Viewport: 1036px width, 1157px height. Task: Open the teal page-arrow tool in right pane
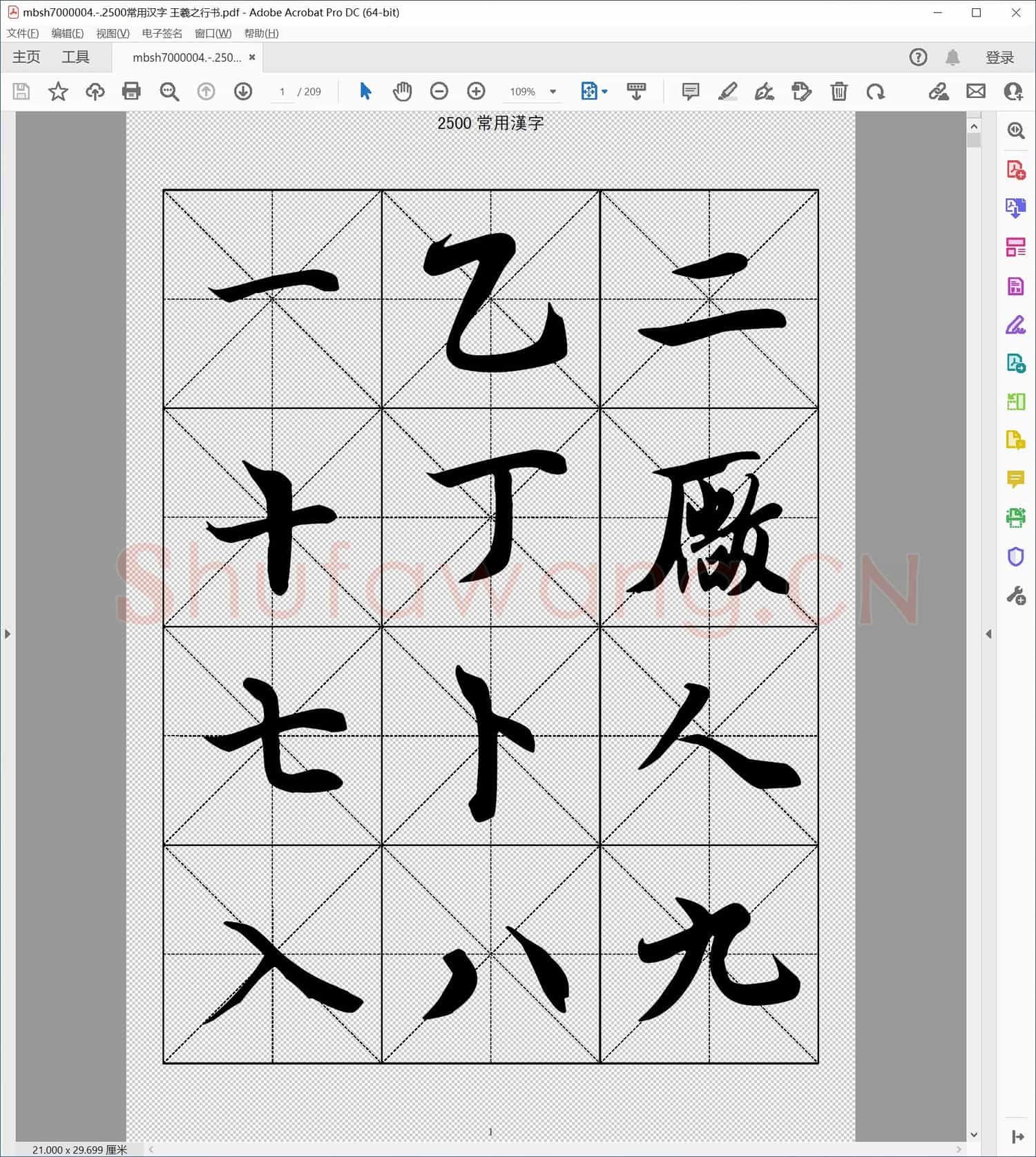pyautogui.click(x=1015, y=363)
